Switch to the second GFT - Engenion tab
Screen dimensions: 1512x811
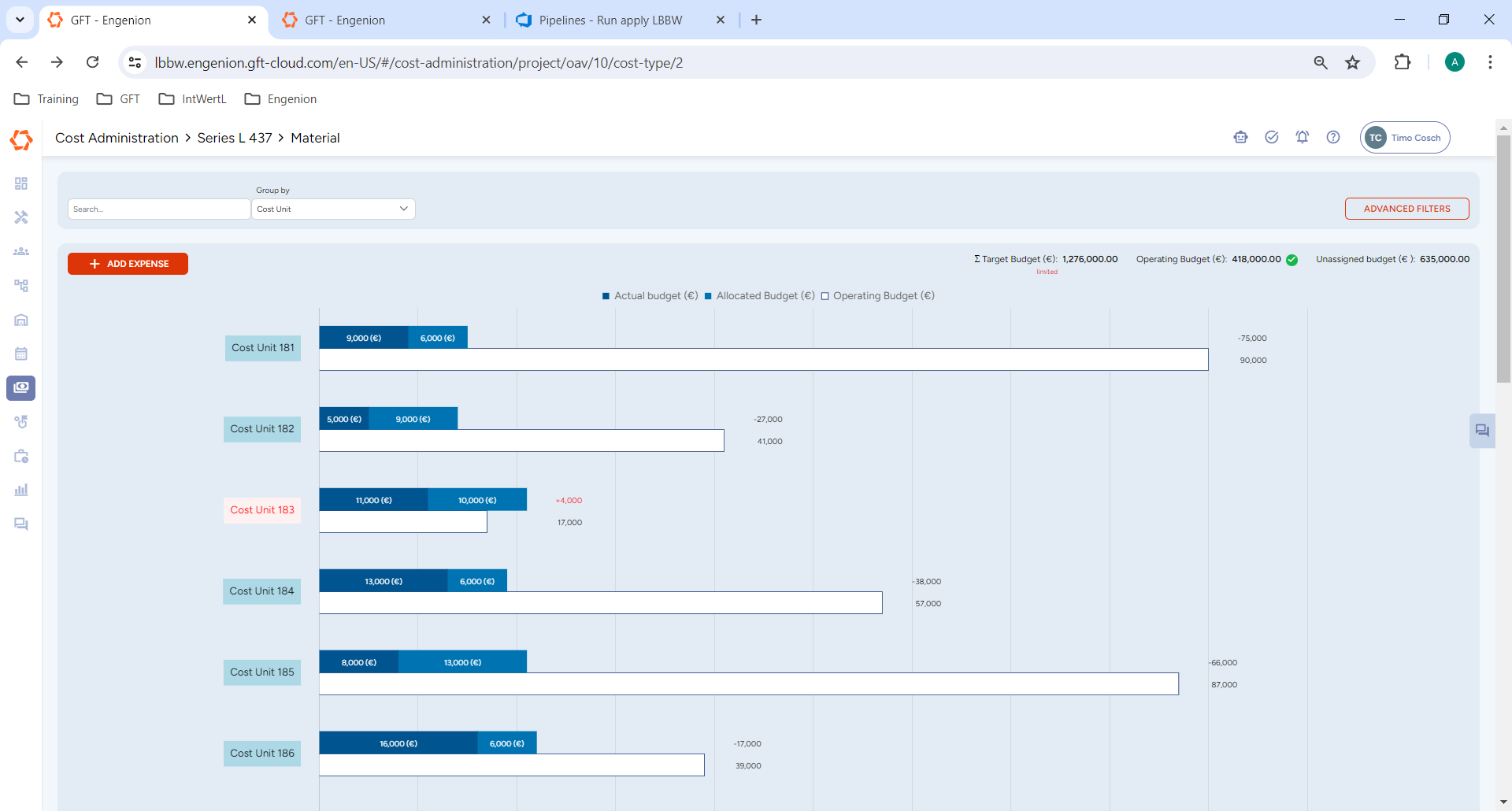(386, 20)
